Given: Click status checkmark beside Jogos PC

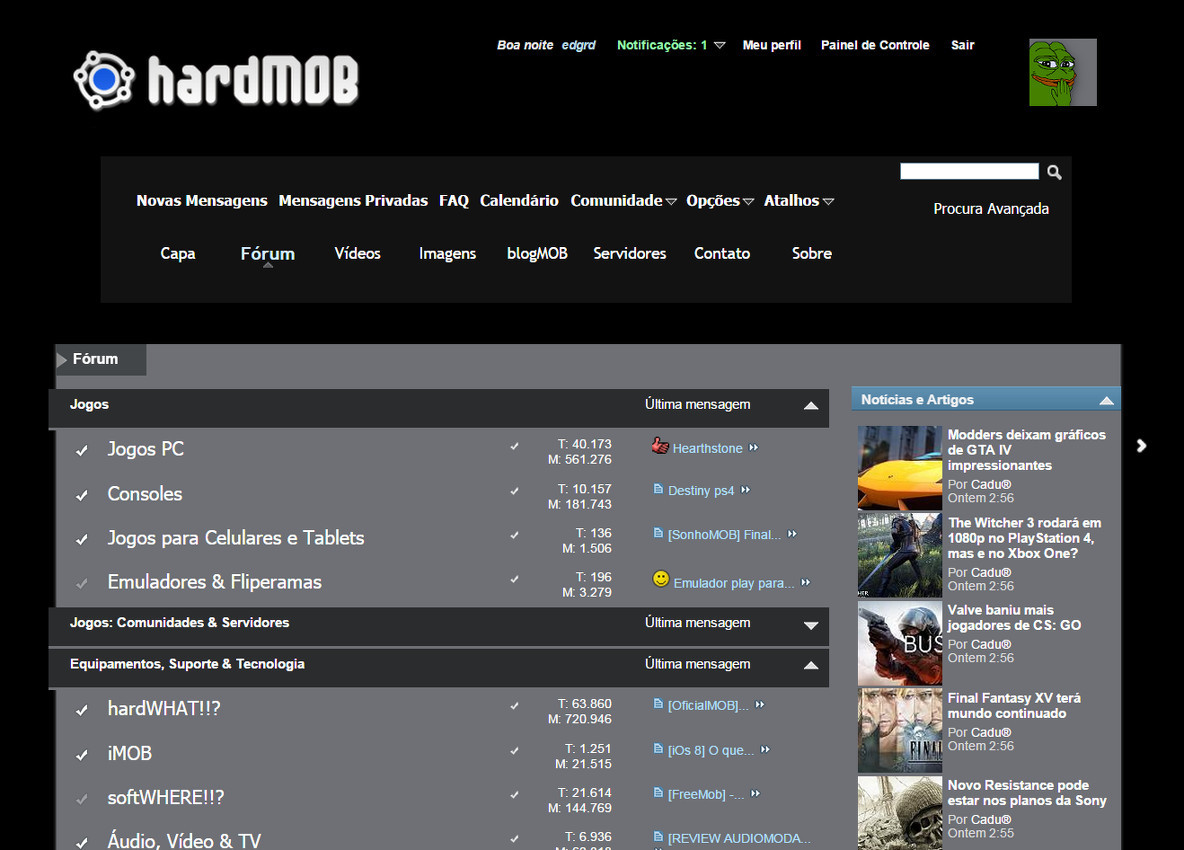Looking at the screenshot, I should (82, 451).
